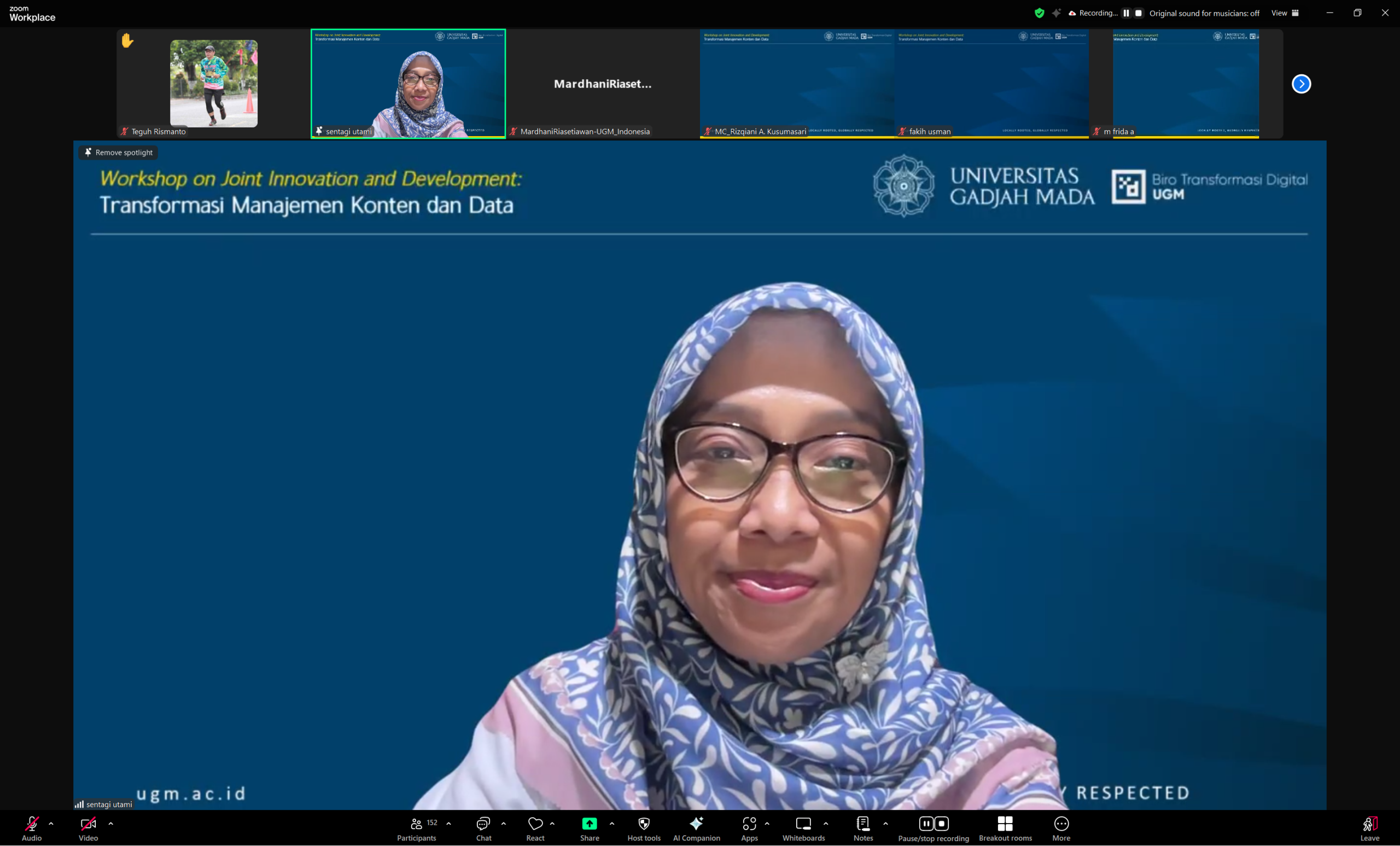Image resolution: width=1400 pixels, height=846 pixels.
Task: Open the More options menu
Action: pyautogui.click(x=1061, y=825)
